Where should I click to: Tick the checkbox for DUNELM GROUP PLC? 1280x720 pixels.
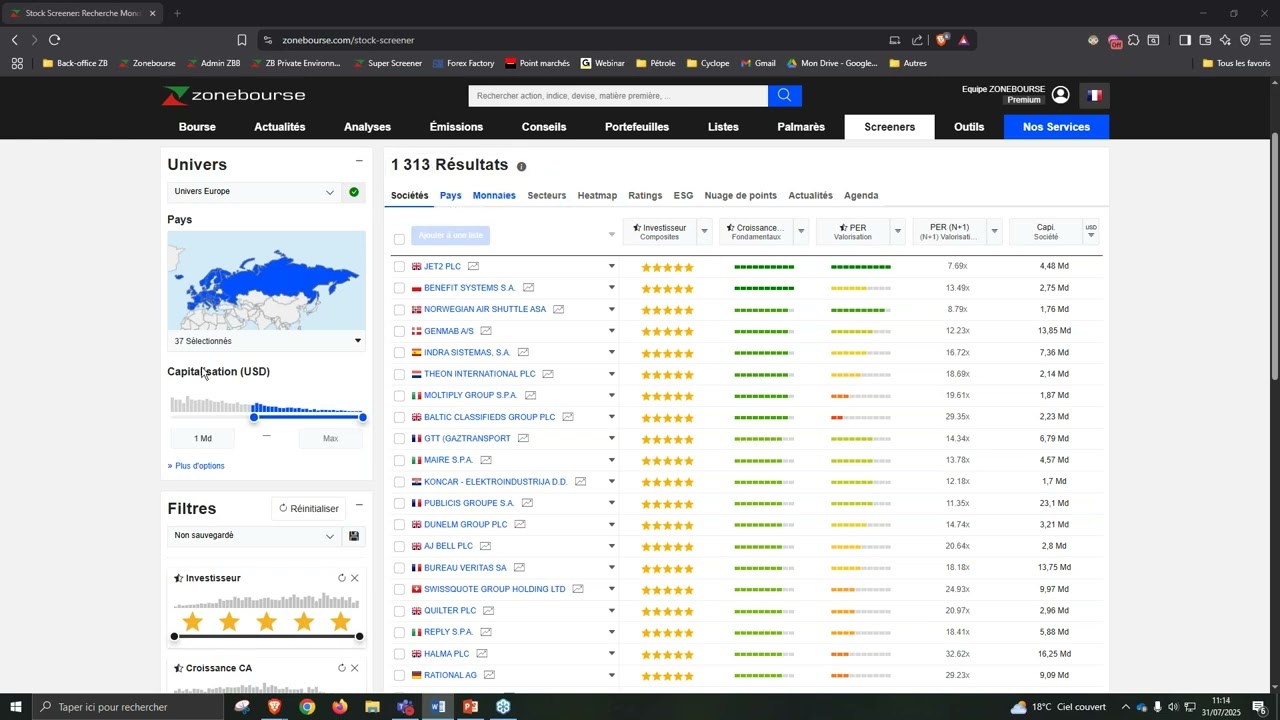coord(399,525)
